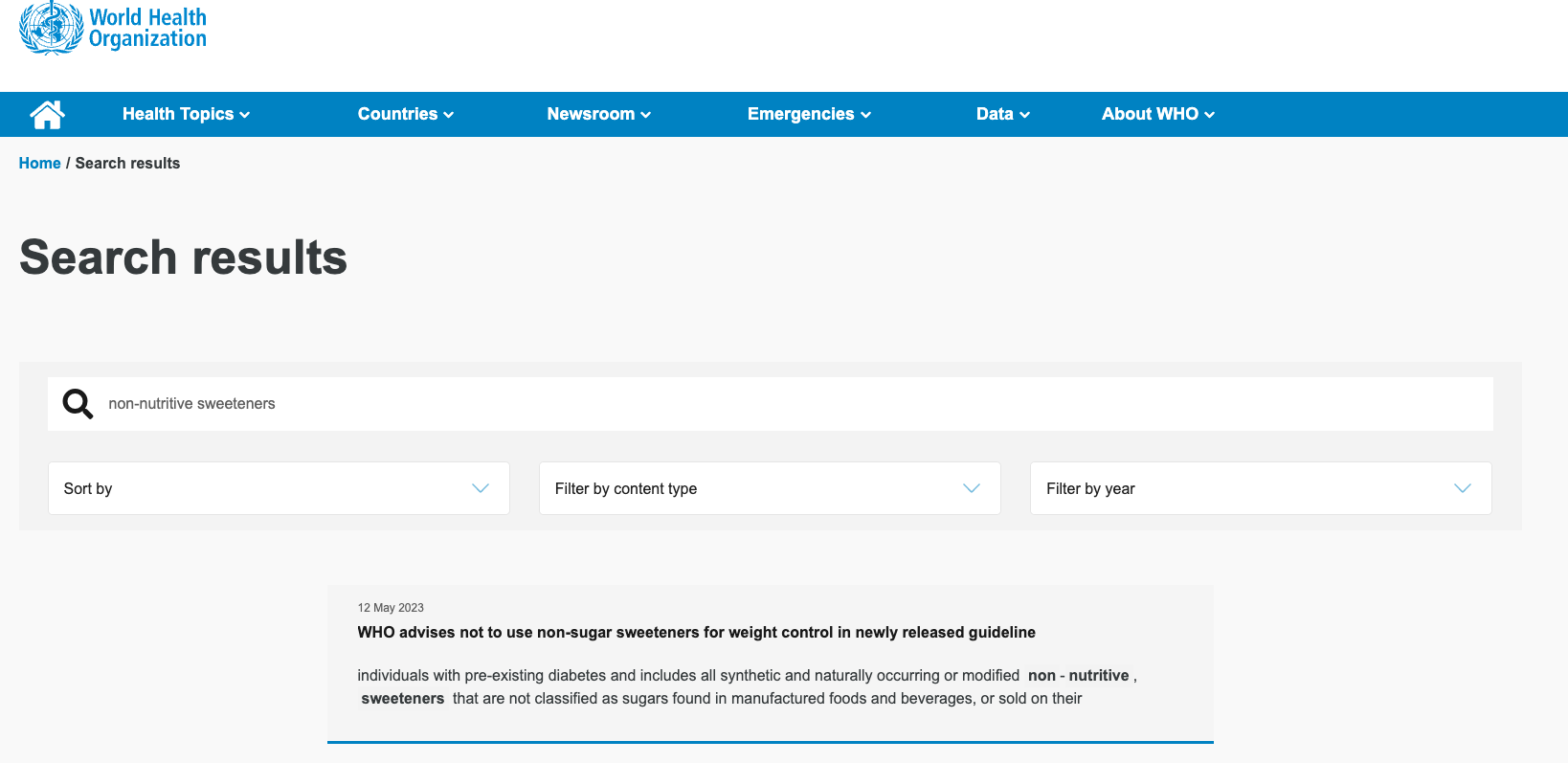
Task: Click the magnifying glass search icon
Action: click(x=78, y=404)
